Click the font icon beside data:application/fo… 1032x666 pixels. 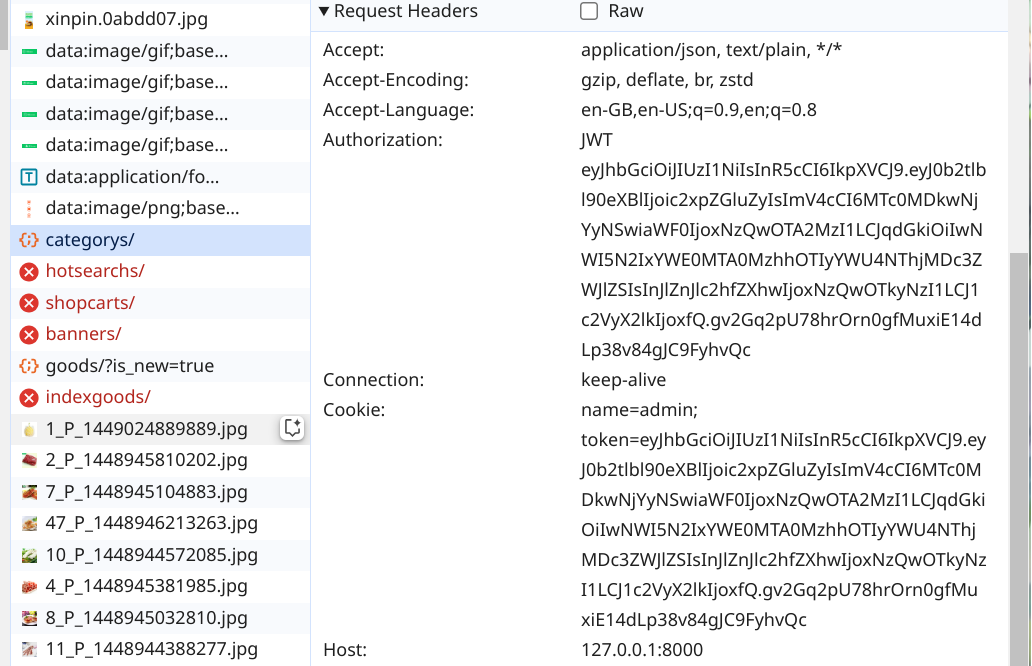click(x=29, y=178)
